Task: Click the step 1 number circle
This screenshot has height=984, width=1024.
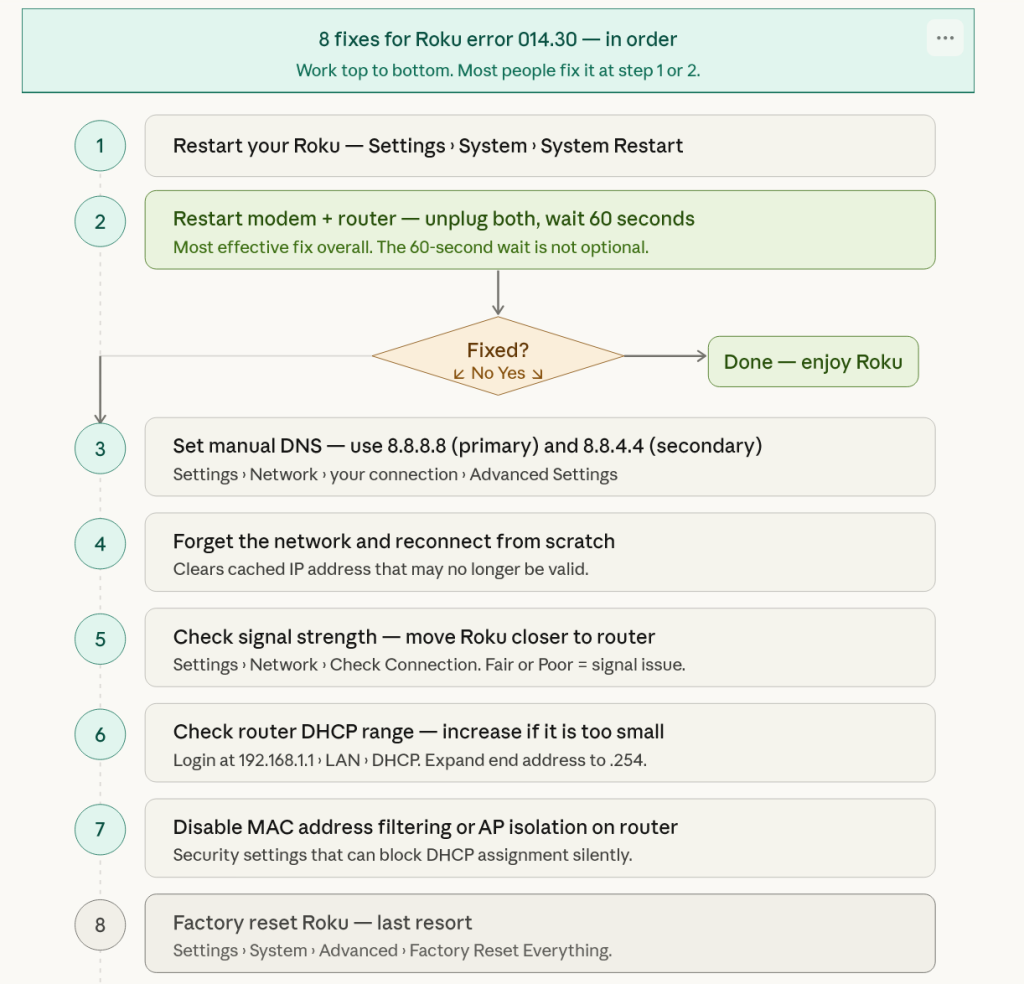Action: (x=100, y=146)
